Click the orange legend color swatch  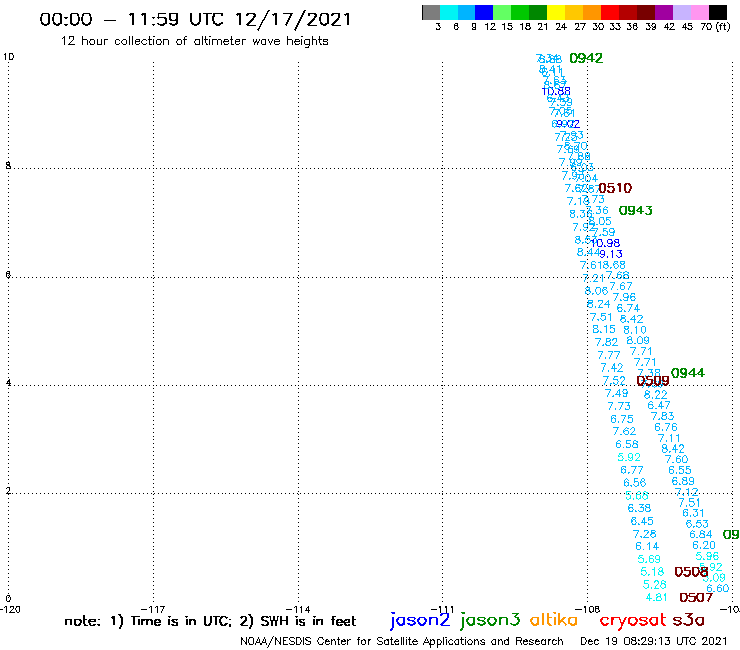point(591,12)
